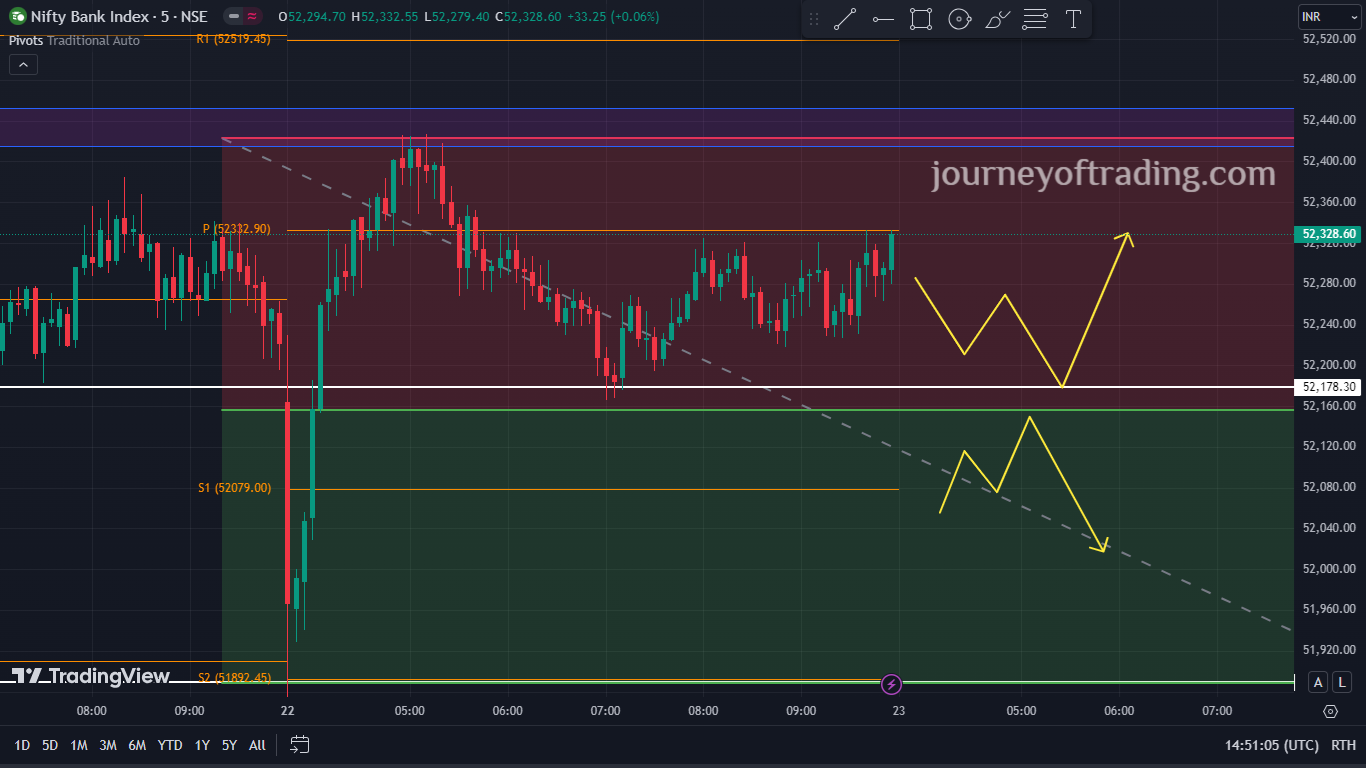Open the time axis settings gear
The width and height of the screenshot is (1366, 768).
coord(1330,712)
